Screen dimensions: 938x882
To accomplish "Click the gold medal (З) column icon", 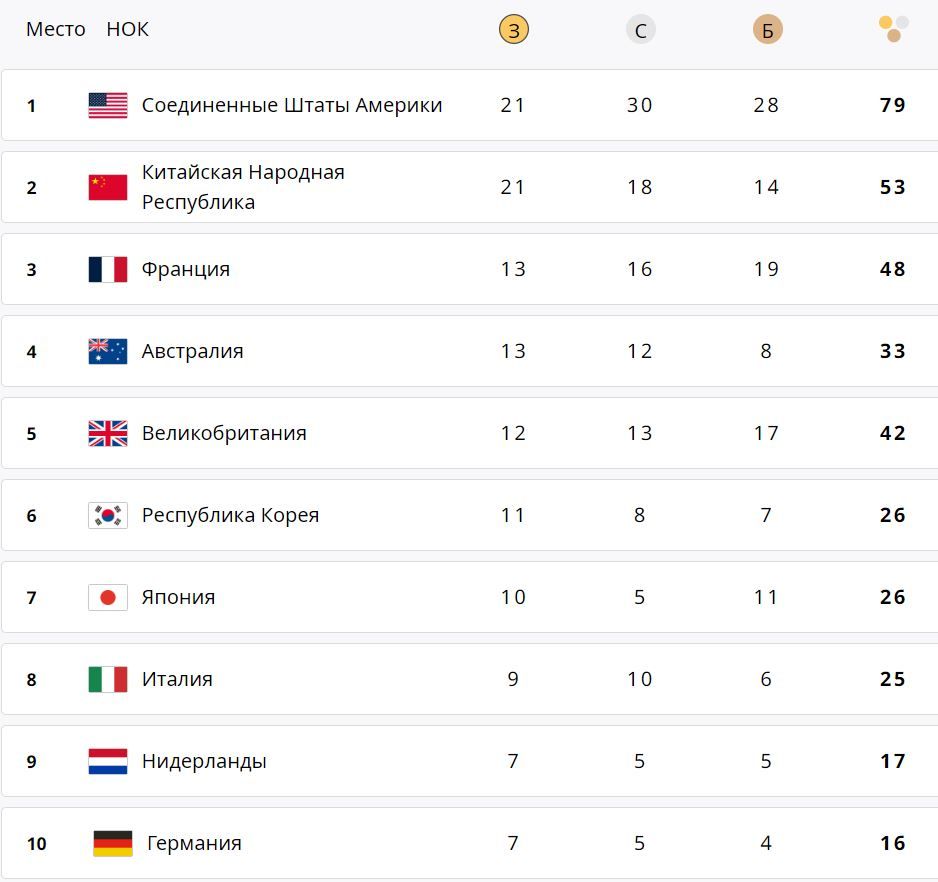I will pos(513,29).
